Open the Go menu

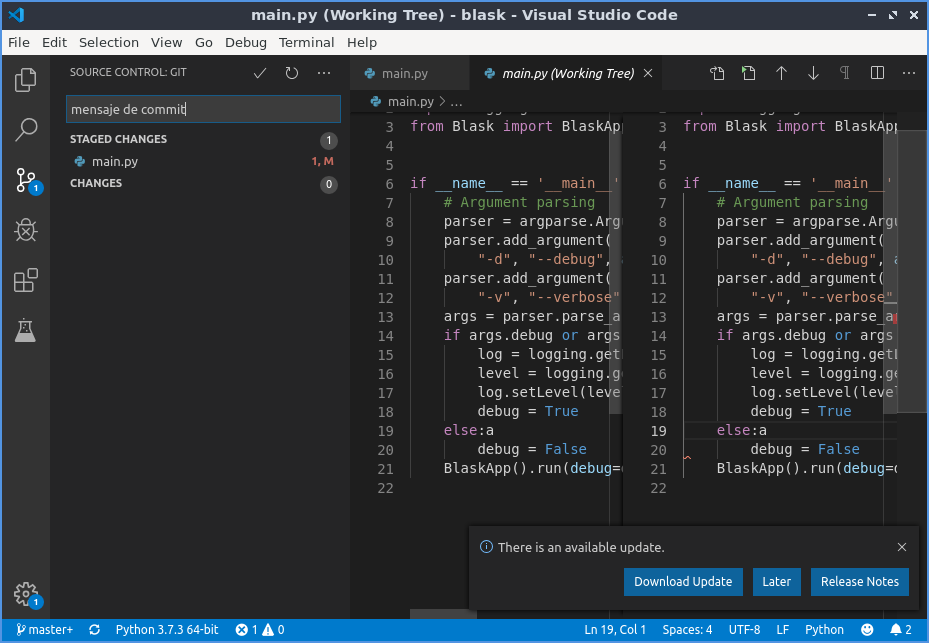click(203, 43)
